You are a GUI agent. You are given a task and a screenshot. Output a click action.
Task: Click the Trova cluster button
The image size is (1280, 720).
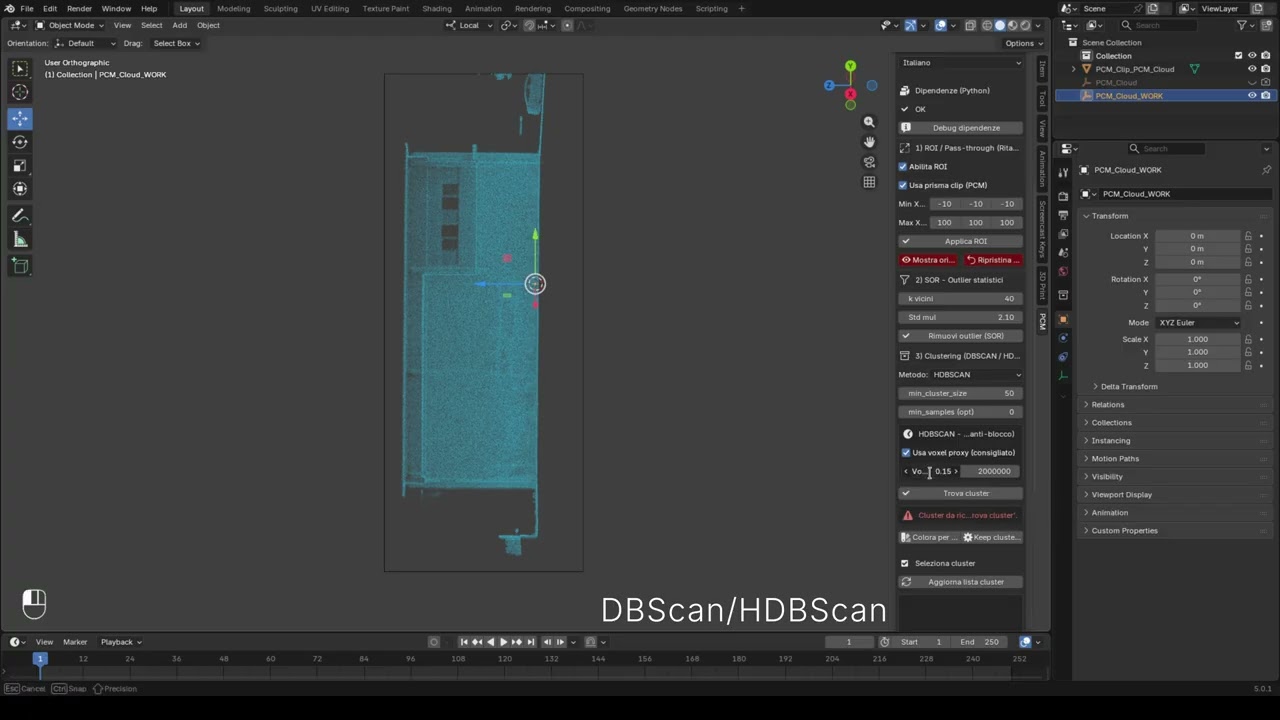pyautogui.click(x=961, y=493)
